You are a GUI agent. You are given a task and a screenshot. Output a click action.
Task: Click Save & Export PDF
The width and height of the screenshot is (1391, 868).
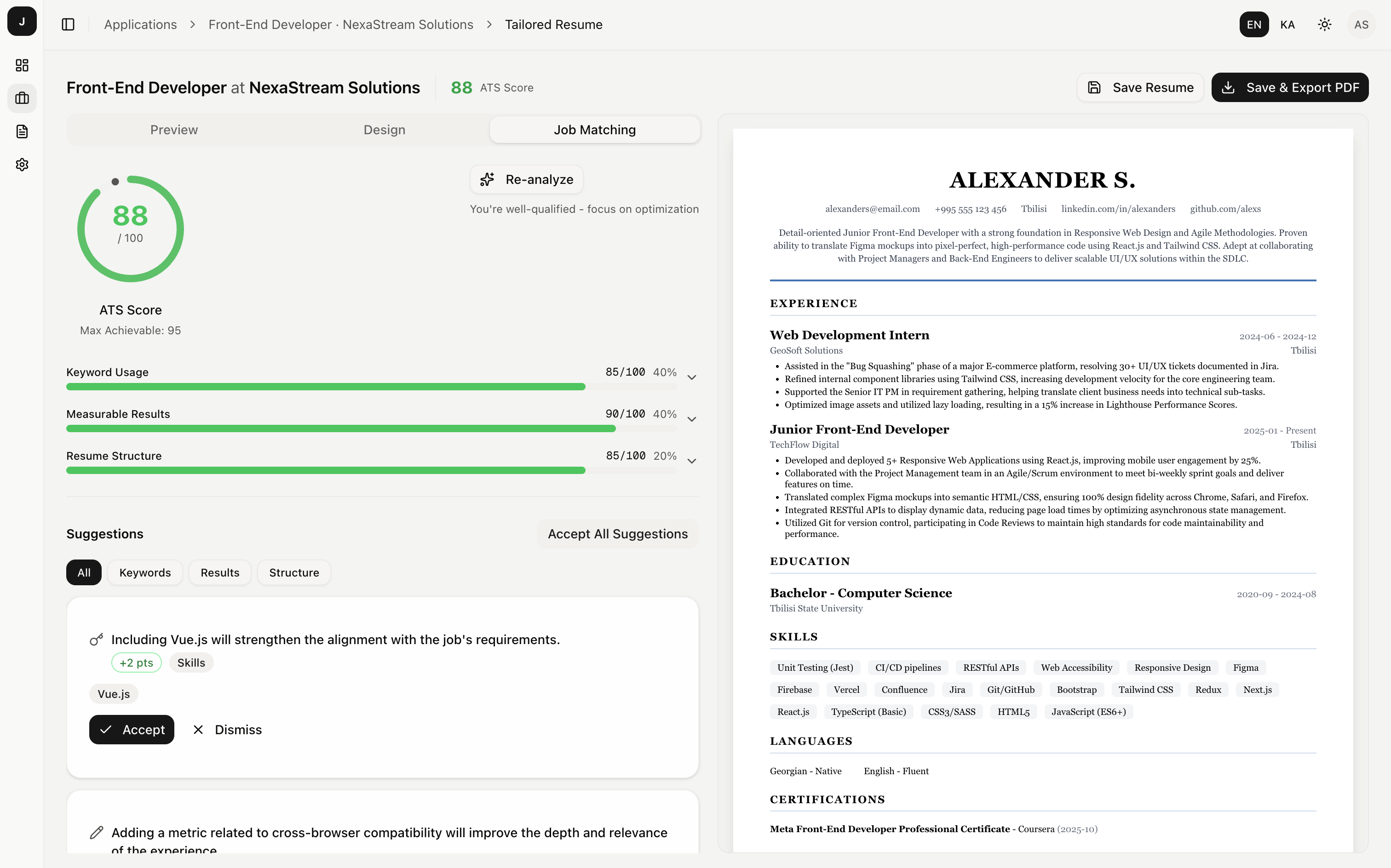1289,87
